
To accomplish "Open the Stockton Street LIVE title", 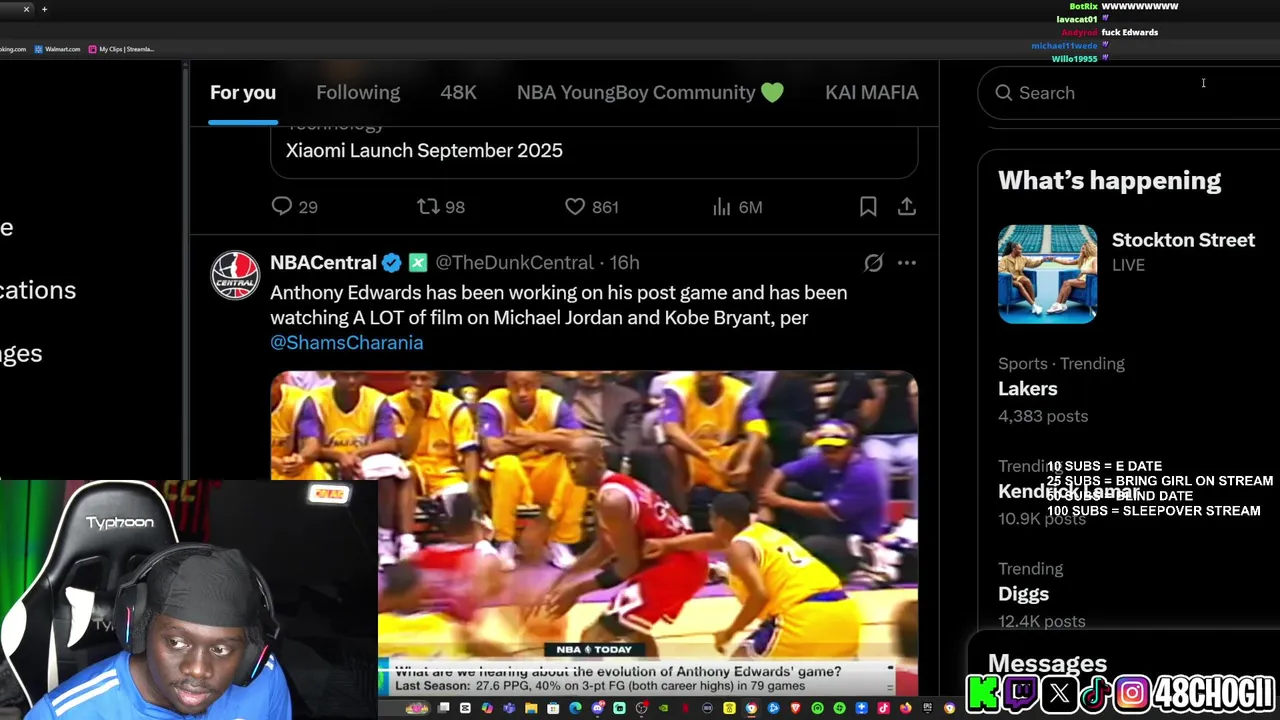I will coord(1183,240).
